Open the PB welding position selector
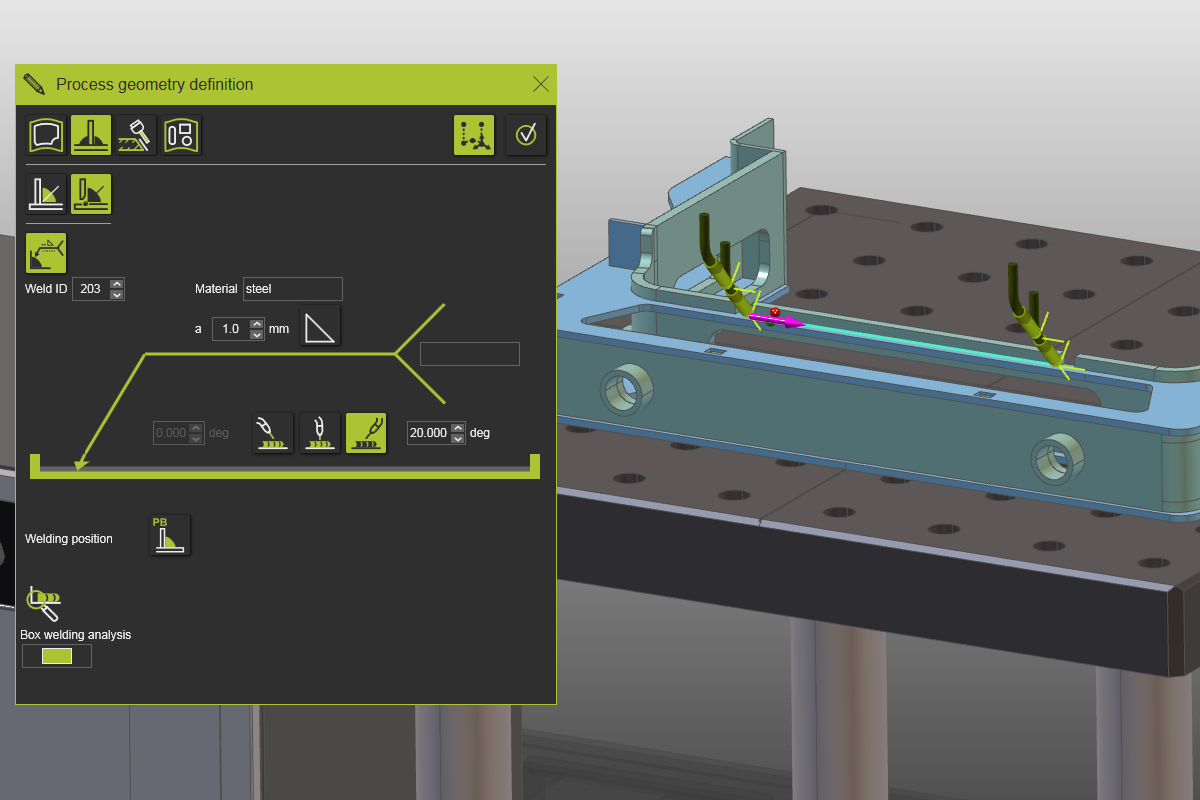This screenshot has height=800, width=1200. 169,534
